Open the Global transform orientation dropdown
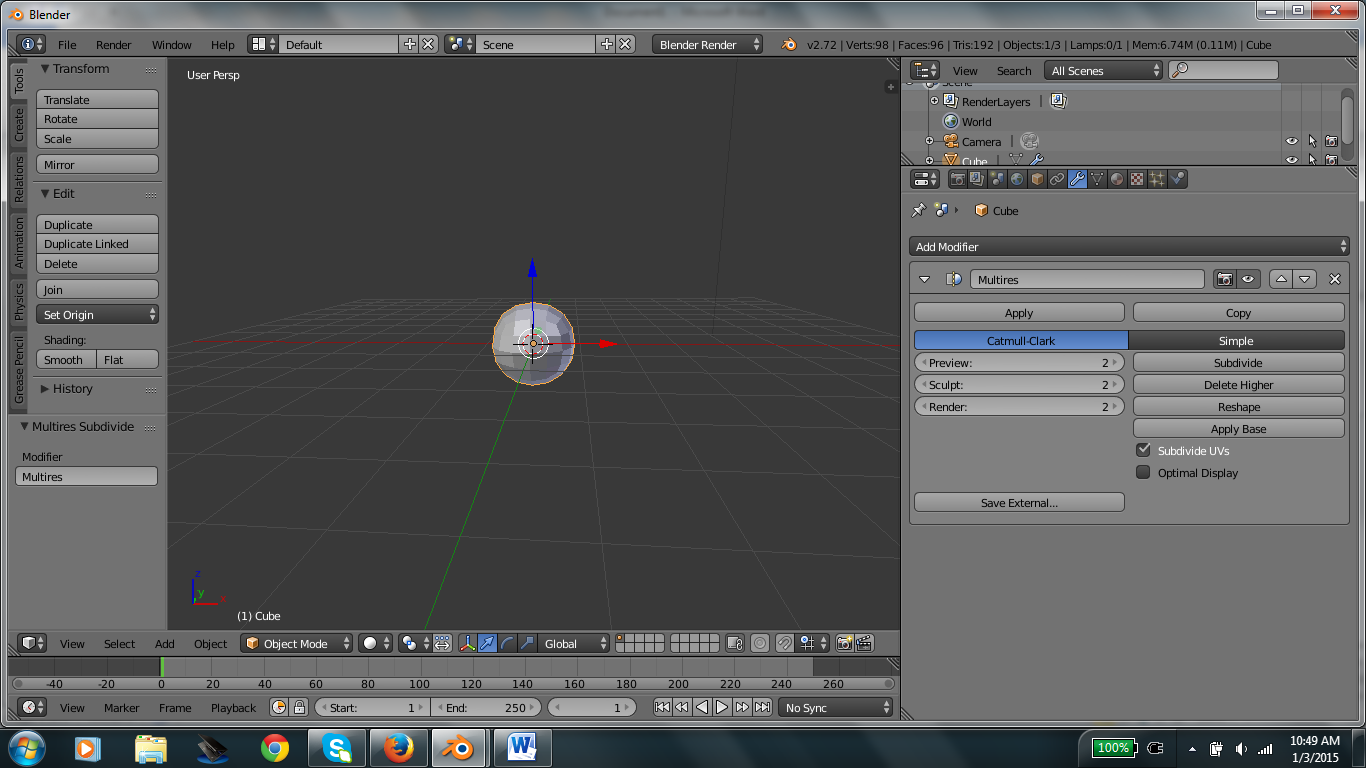Image resolution: width=1366 pixels, height=768 pixels. pyautogui.click(x=574, y=644)
